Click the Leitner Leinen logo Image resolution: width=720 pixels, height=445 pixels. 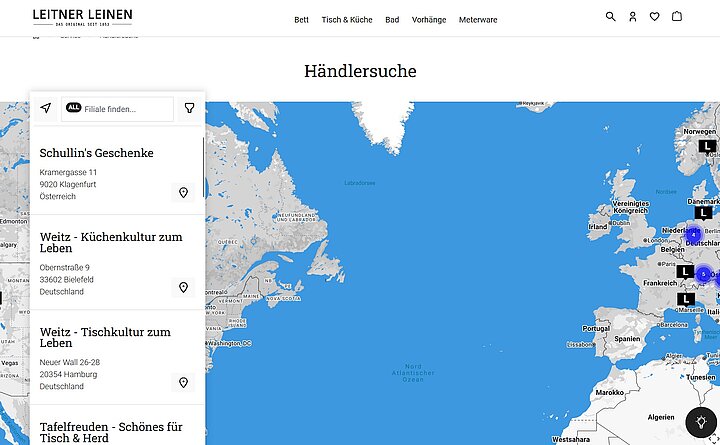[82, 17]
